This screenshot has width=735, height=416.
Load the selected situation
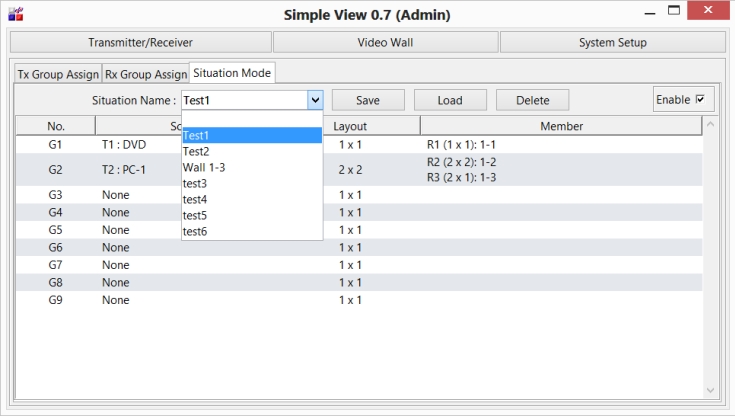[449, 100]
